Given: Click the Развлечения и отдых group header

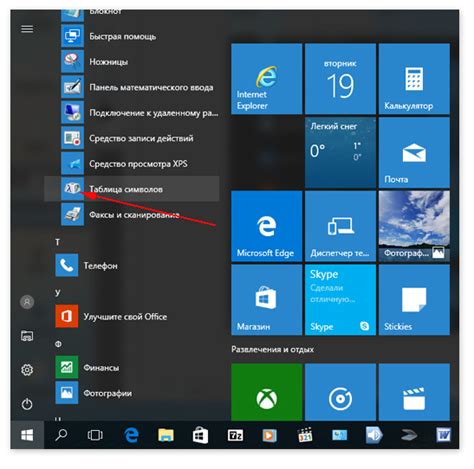Looking at the screenshot, I should pyautogui.click(x=272, y=349).
